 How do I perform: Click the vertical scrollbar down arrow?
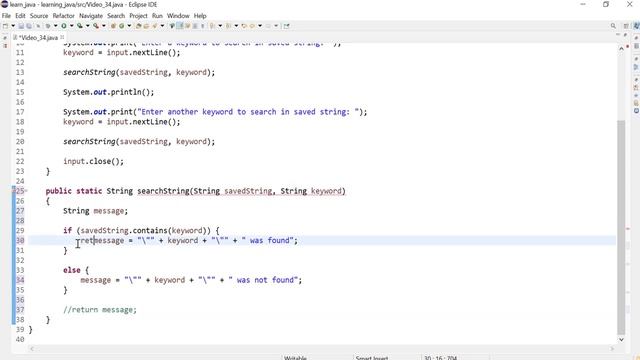coord(621,339)
